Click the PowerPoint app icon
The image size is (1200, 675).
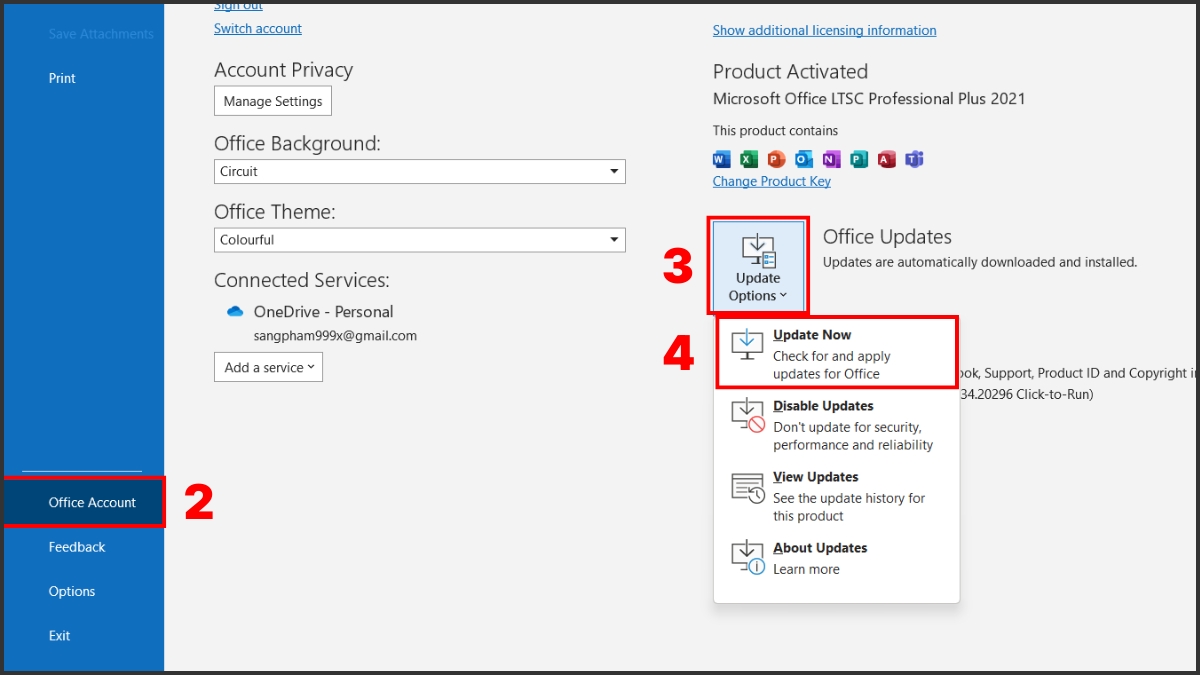[776, 159]
